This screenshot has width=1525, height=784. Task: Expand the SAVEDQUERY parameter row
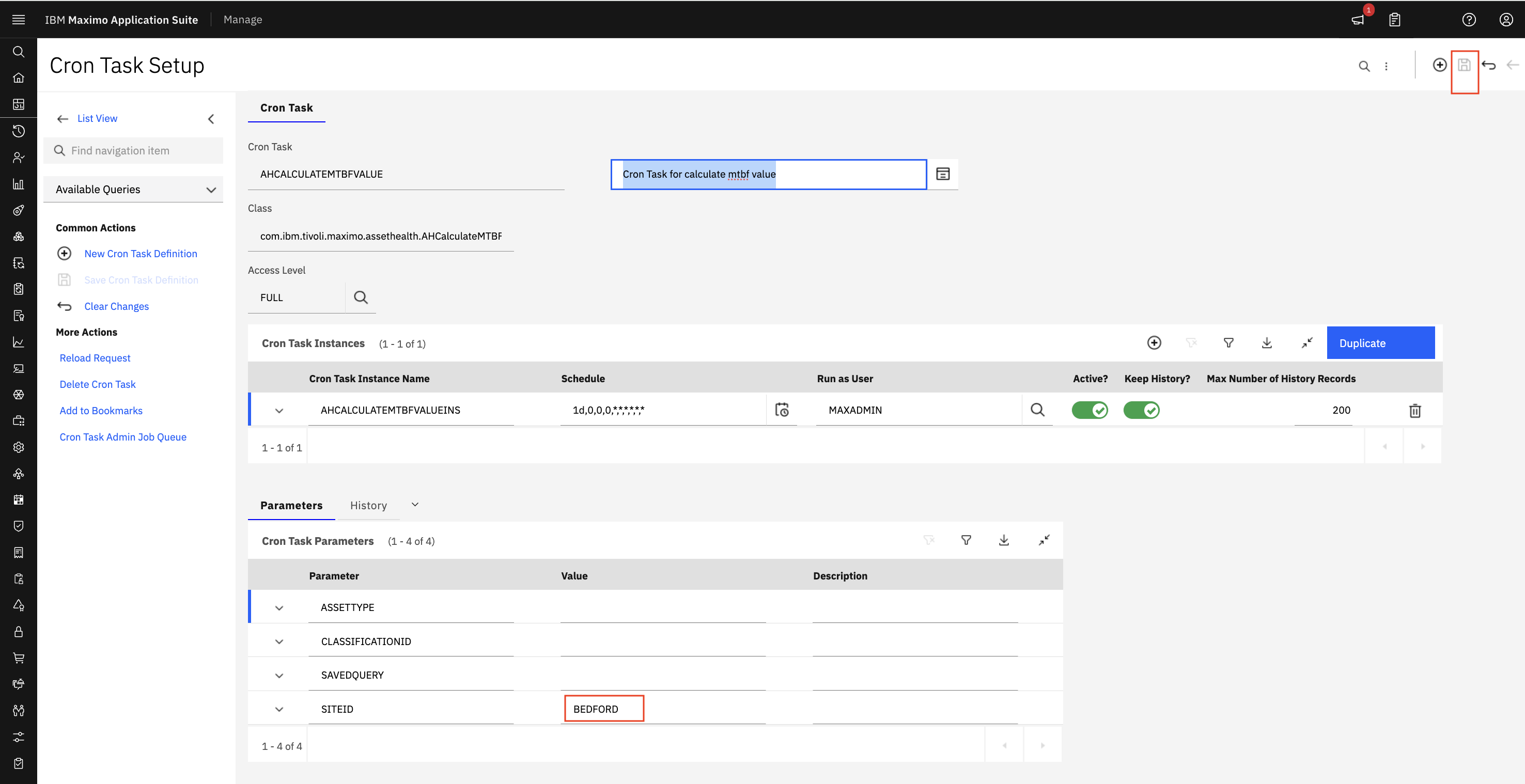pos(278,675)
